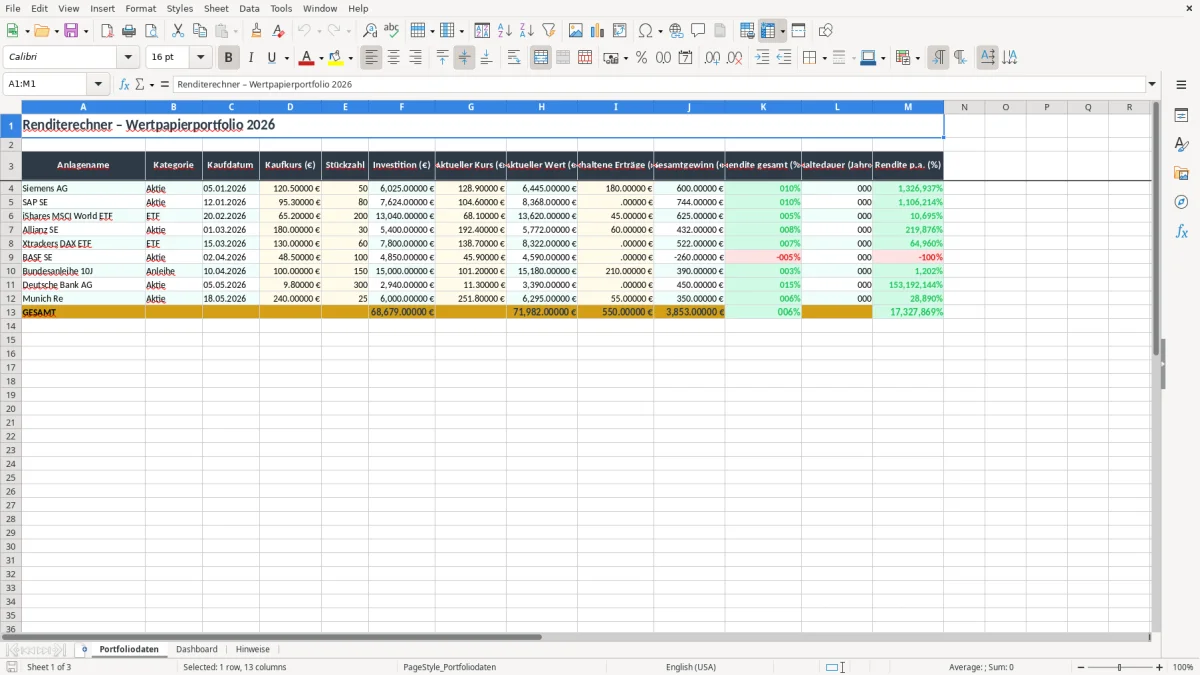The image size is (1200, 675).
Task: Run the spelling check icon
Action: pyautogui.click(x=392, y=31)
